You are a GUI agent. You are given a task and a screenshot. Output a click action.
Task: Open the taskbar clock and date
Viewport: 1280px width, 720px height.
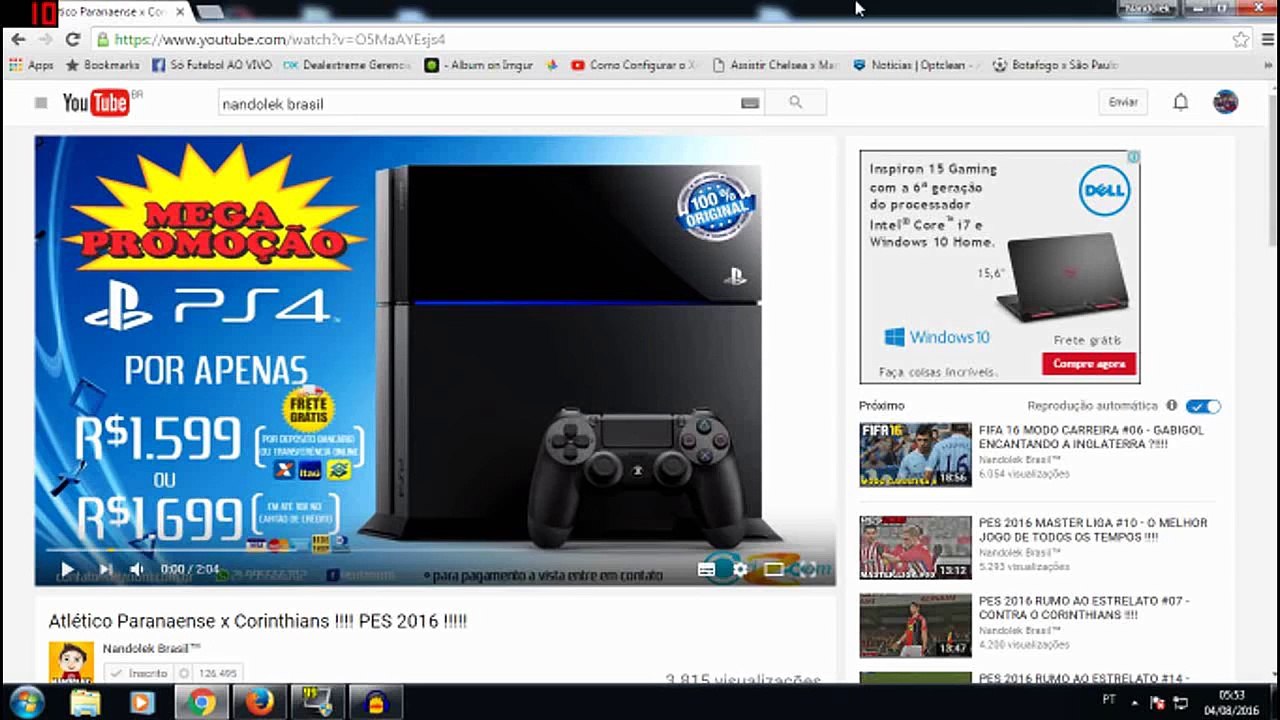(1232, 702)
